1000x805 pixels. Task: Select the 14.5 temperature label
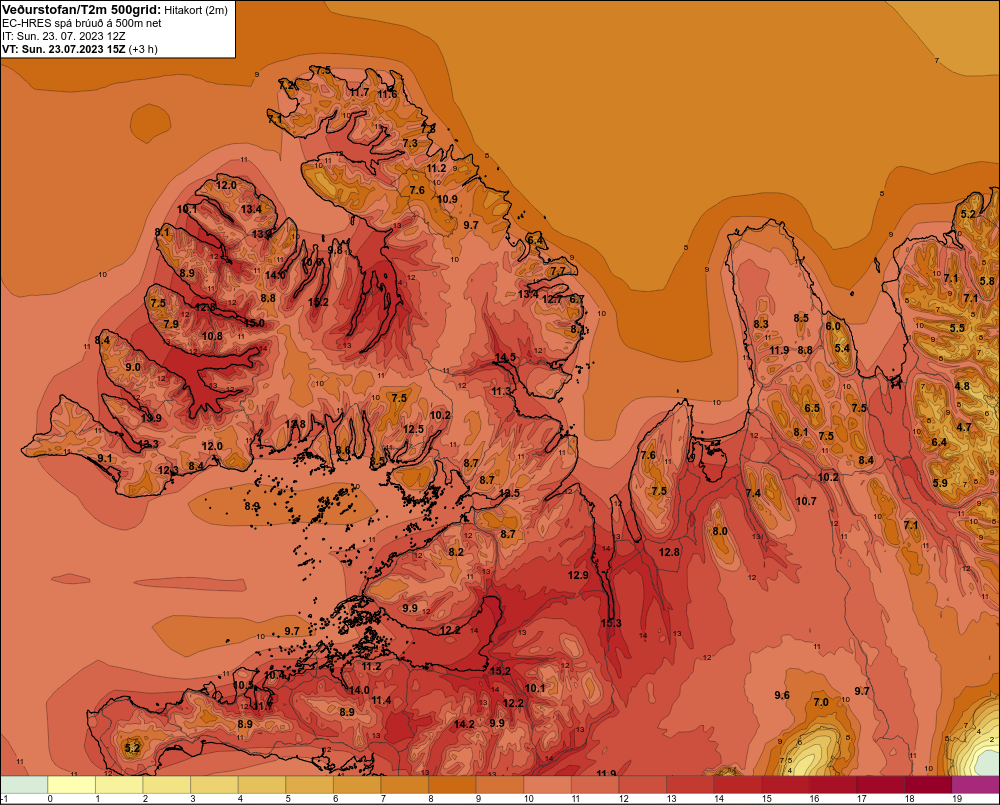click(x=505, y=357)
